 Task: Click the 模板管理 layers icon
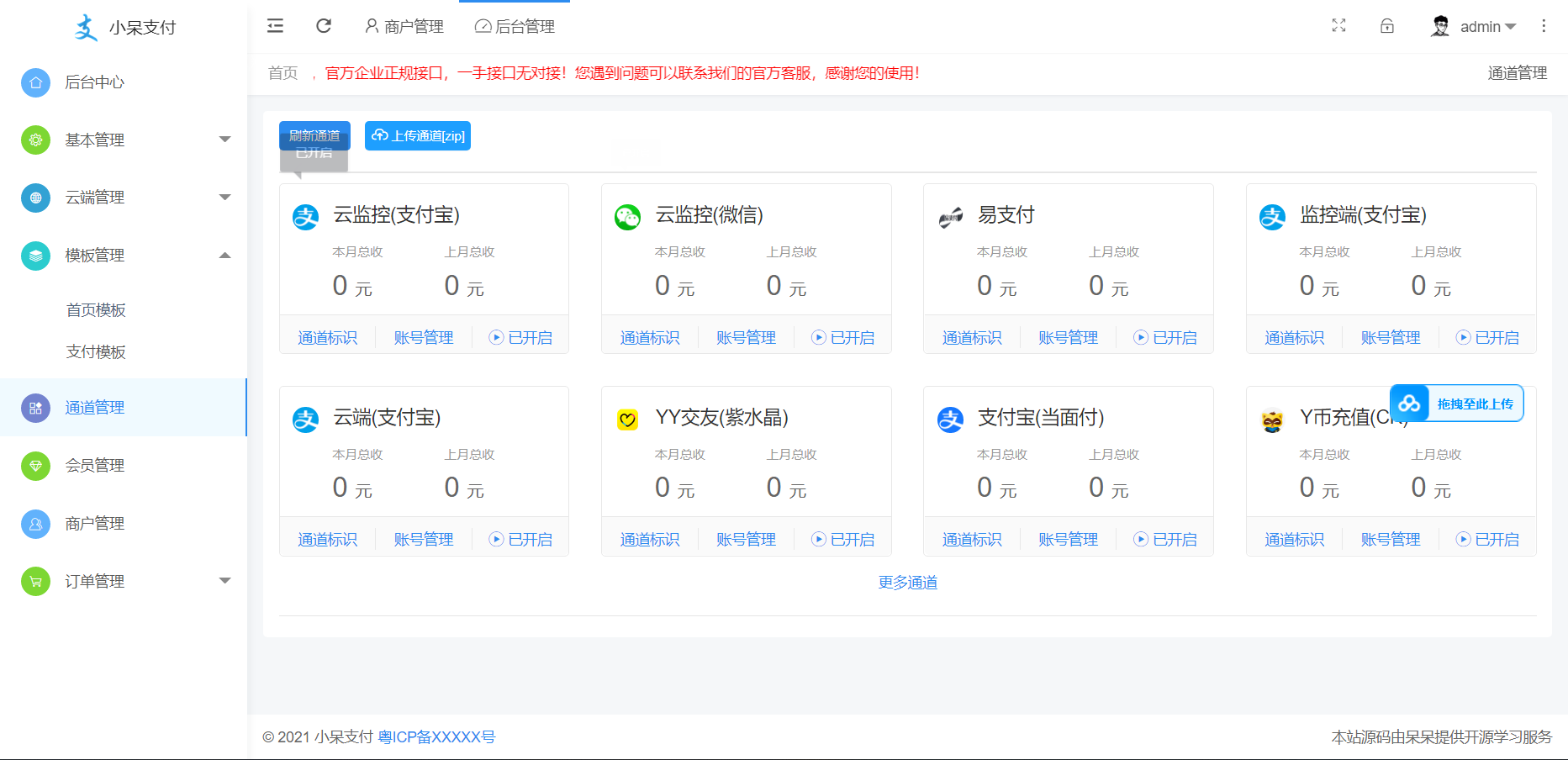click(35, 256)
